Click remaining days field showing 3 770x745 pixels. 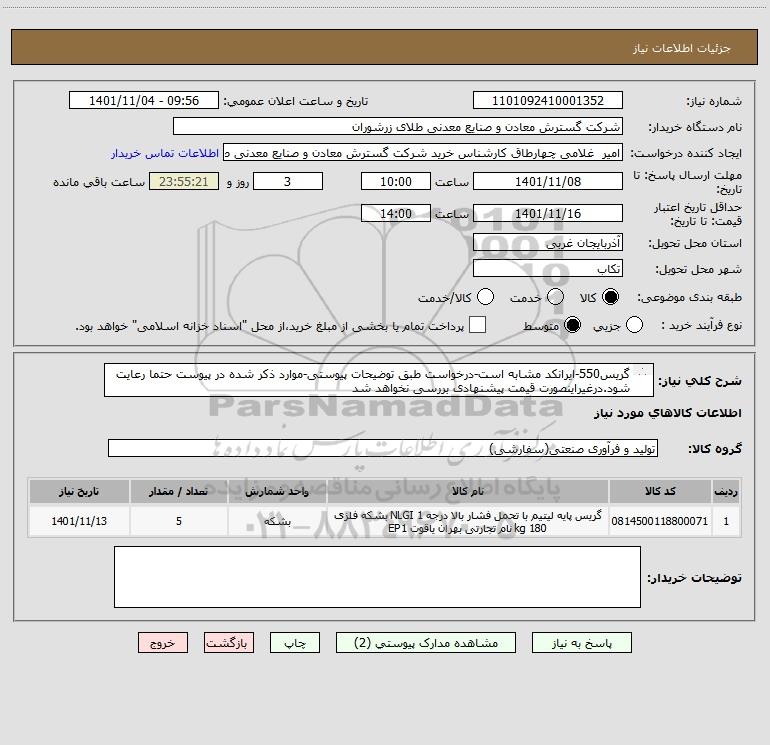pyautogui.click(x=288, y=181)
